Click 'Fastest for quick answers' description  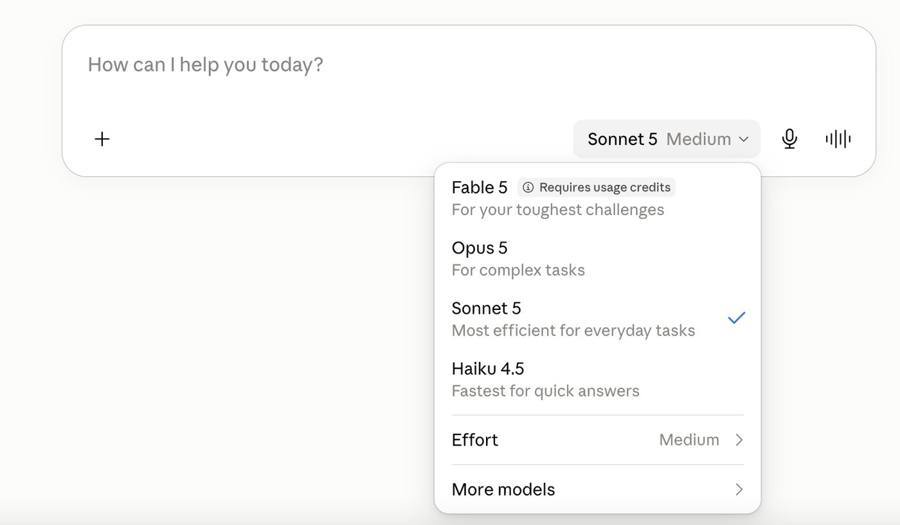[545, 391]
